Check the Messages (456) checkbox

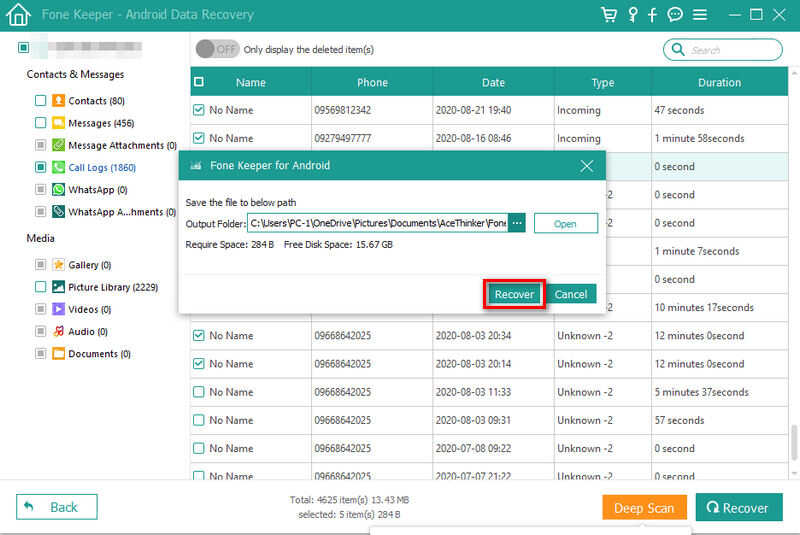click(x=40, y=123)
